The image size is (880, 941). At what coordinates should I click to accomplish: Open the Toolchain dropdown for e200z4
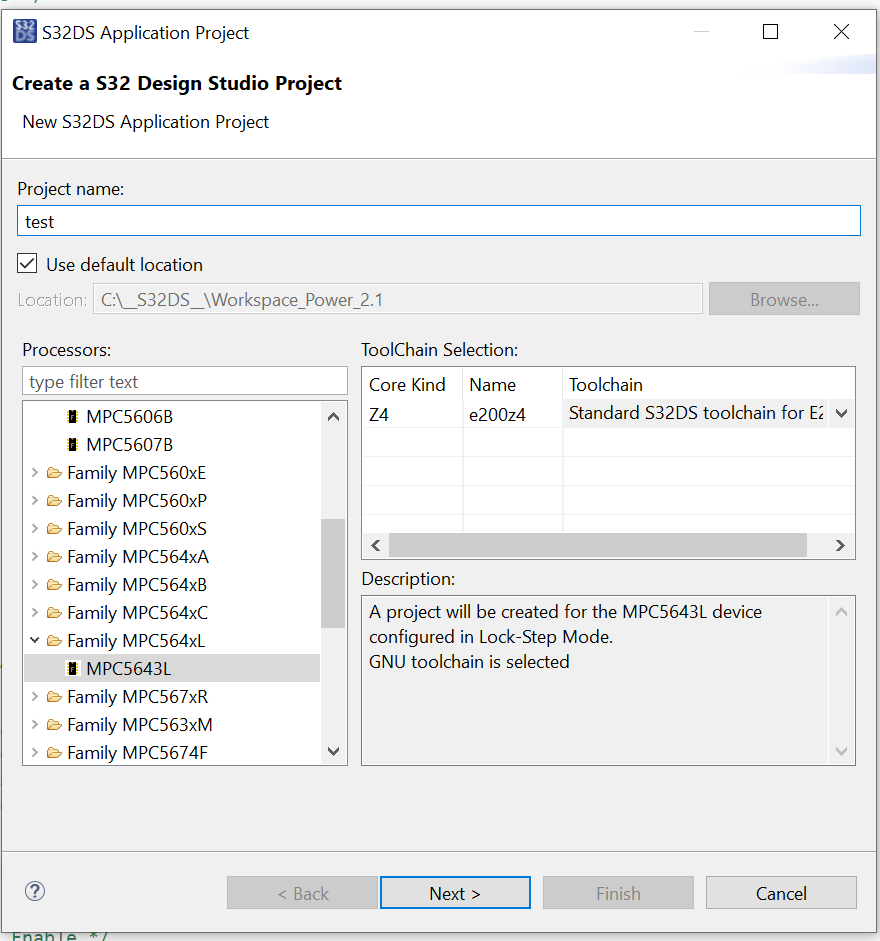[841, 413]
